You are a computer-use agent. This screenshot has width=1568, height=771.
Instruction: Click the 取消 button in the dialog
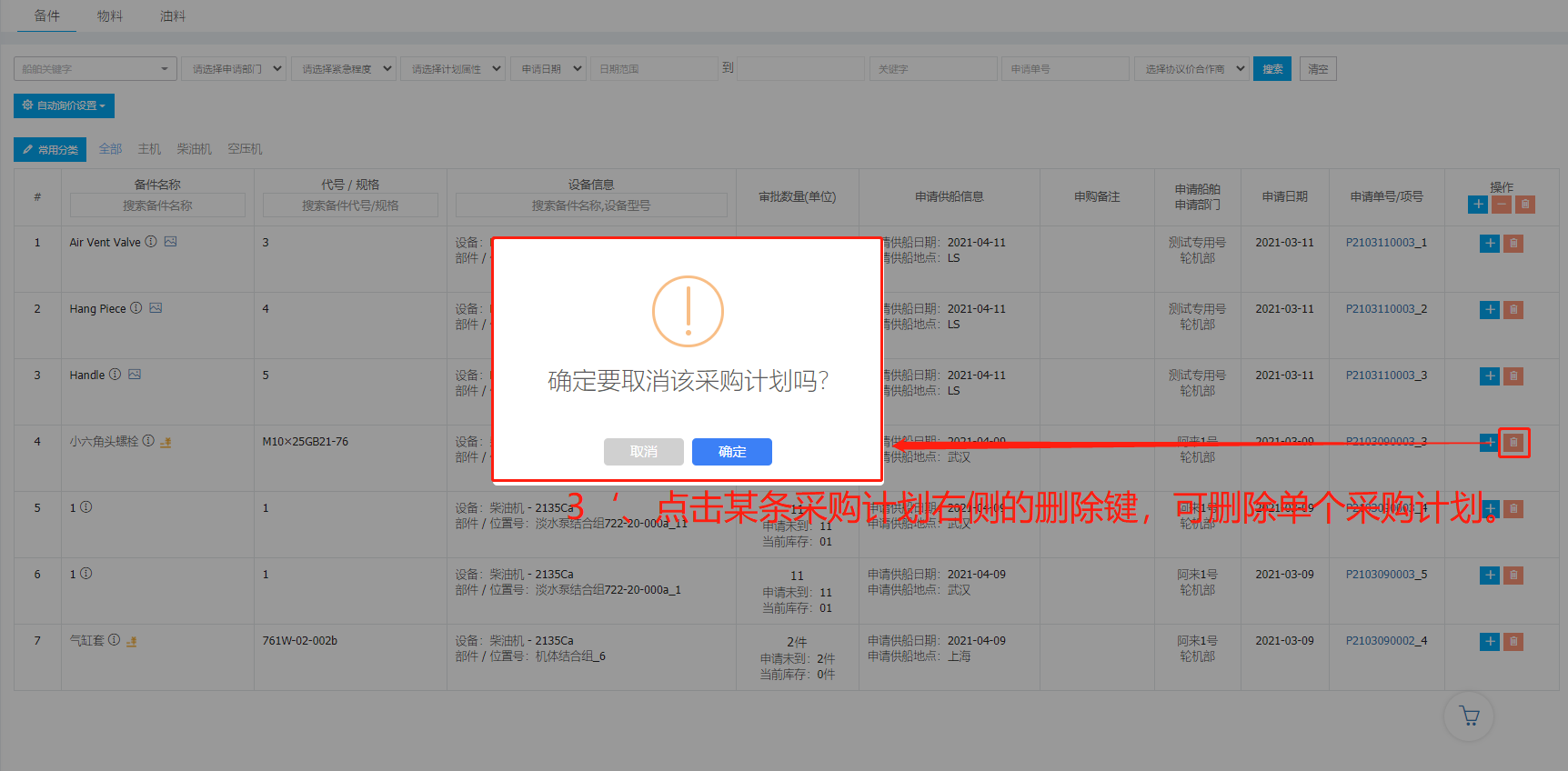(643, 452)
